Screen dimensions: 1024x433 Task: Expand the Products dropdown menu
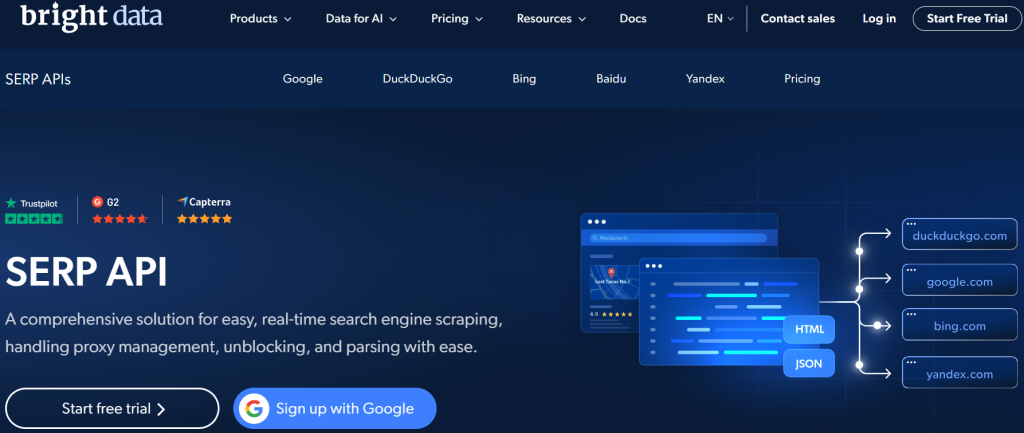point(260,18)
